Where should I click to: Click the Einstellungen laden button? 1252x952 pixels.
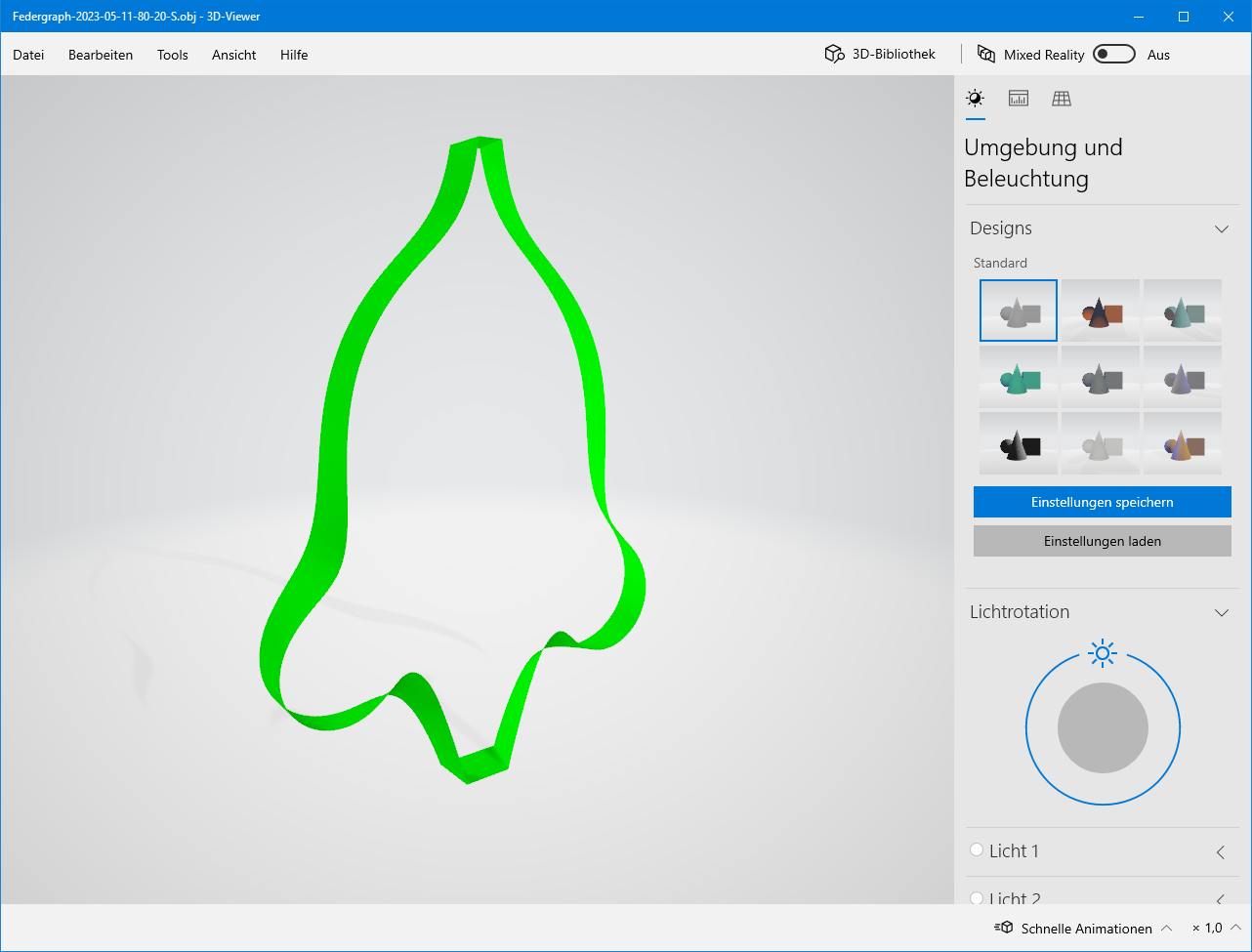1102,541
